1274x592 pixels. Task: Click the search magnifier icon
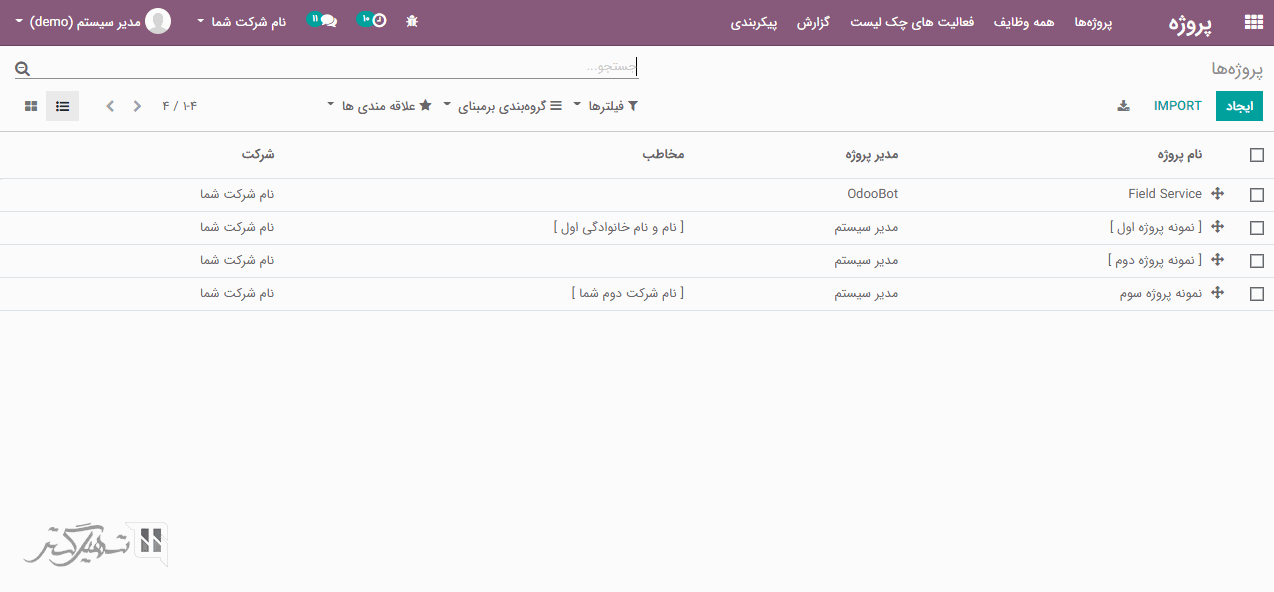pos(22,68)
